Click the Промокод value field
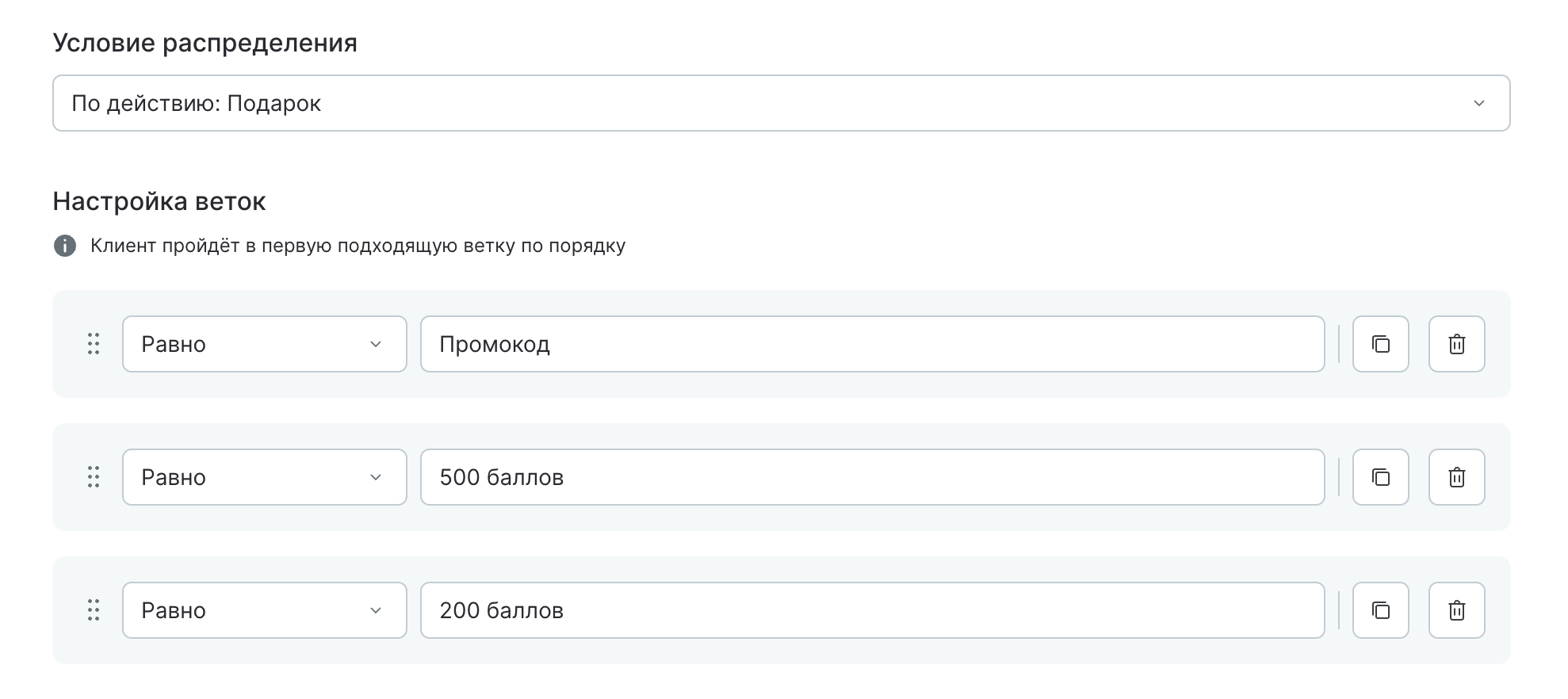This screenshot has width=1568, height=699. click(x=872, y=344)
